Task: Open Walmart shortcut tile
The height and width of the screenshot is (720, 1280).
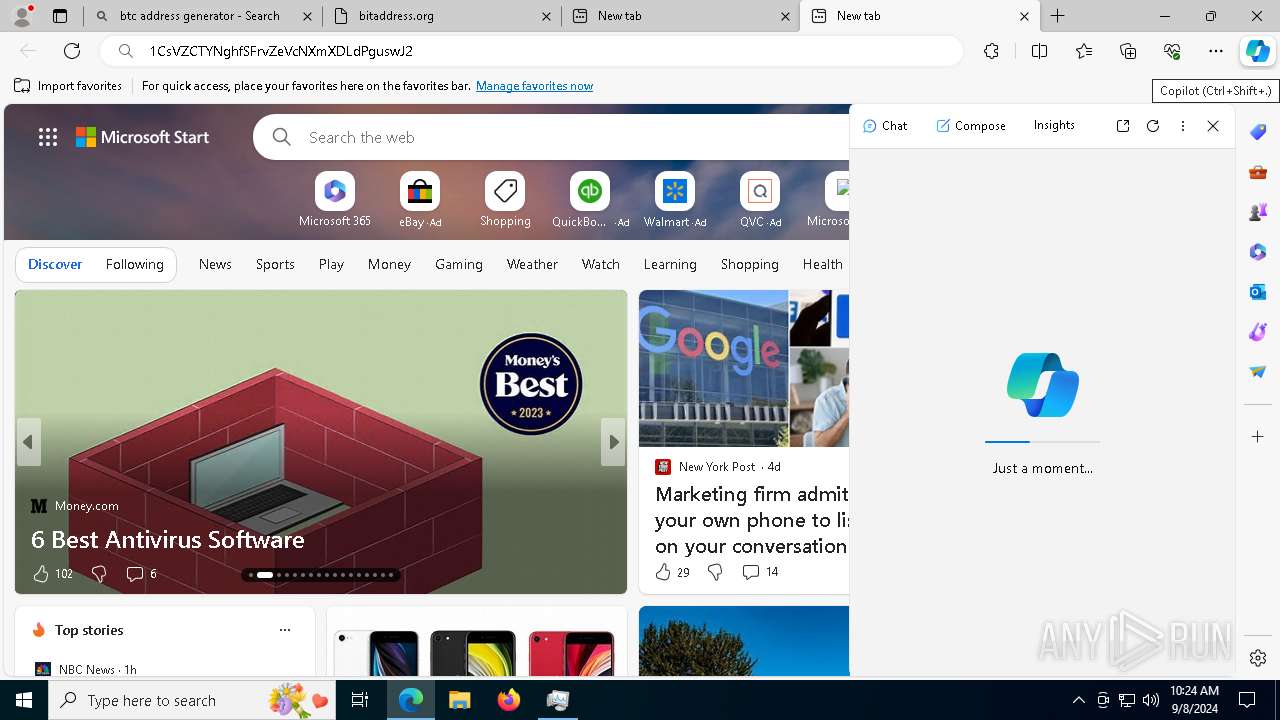Action: pyautogui.click(x=675, y=200)
